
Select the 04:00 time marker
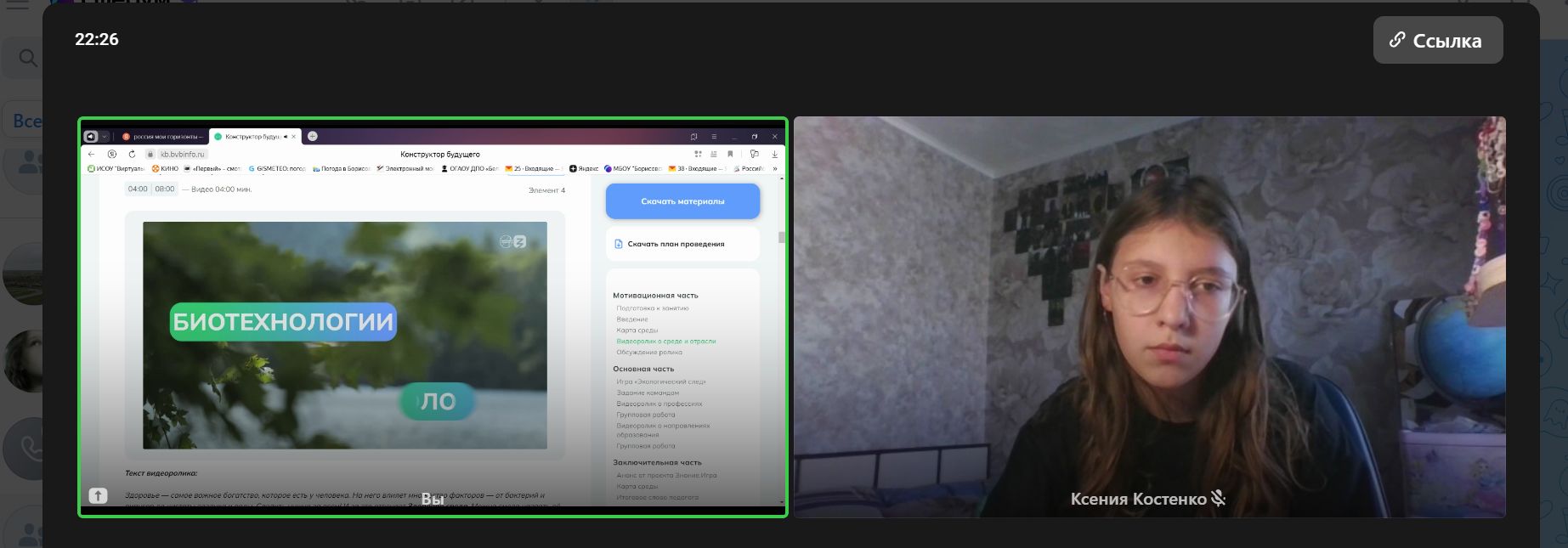pos(138,189)
